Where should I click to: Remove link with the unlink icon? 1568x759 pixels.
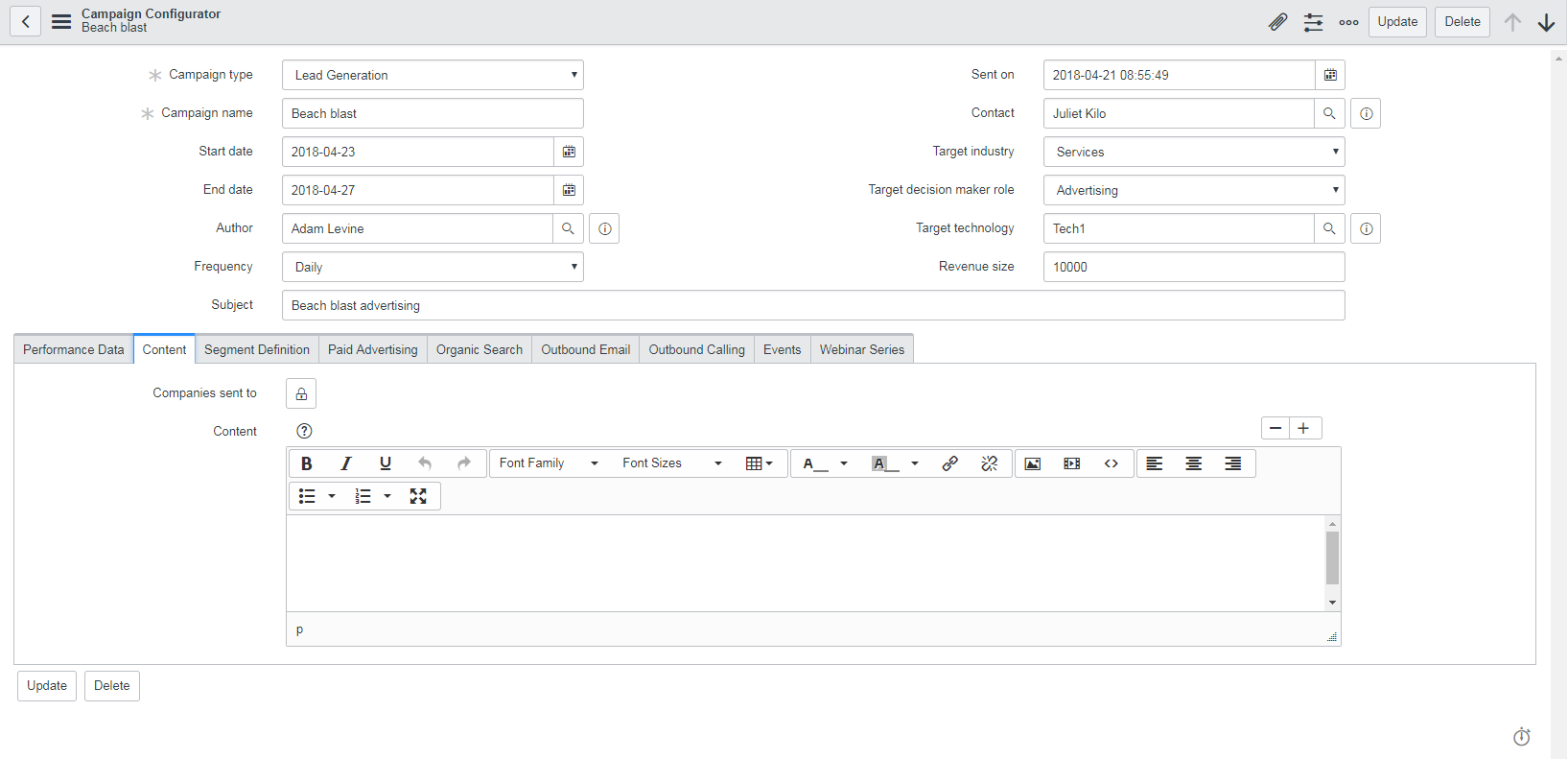(x=990, y=463)
